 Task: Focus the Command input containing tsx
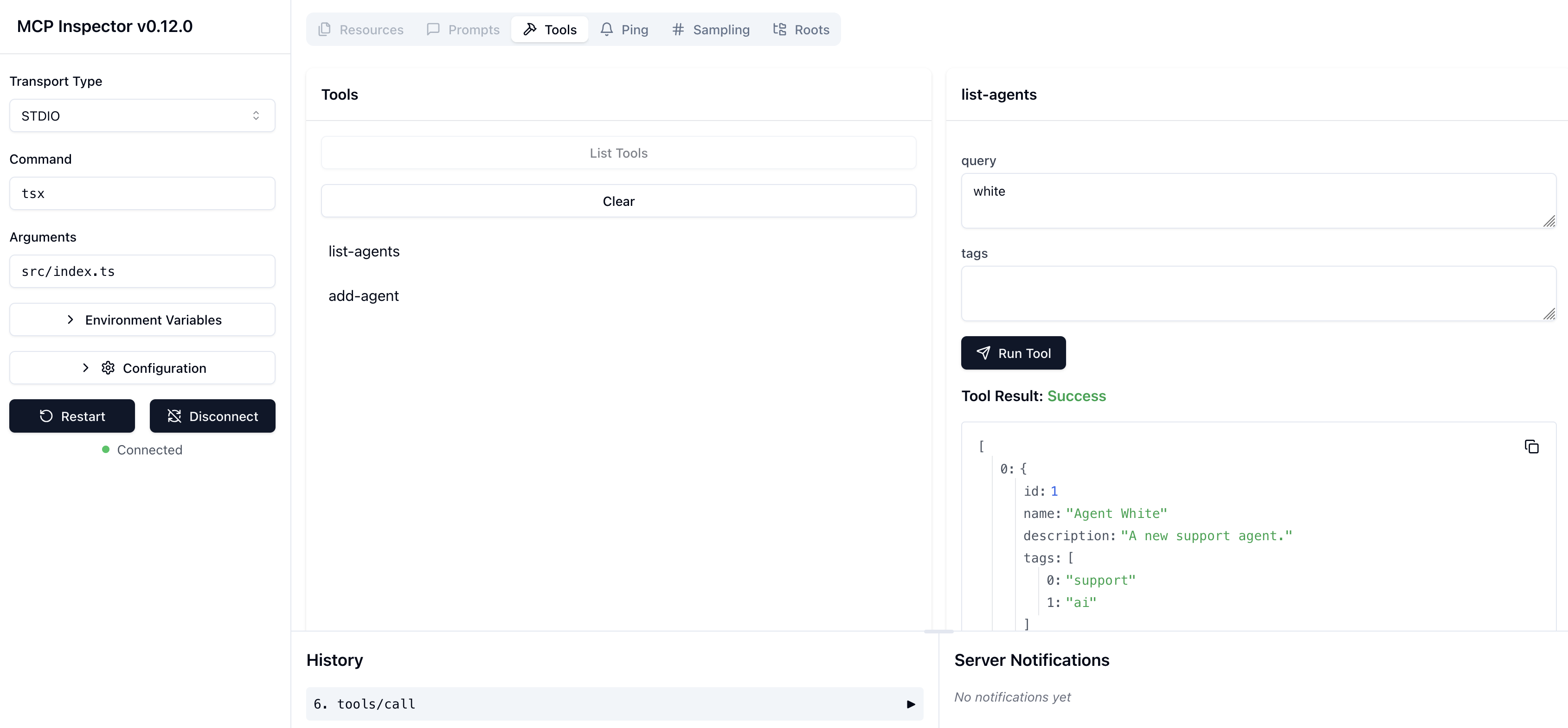click(x=142, y=193)
